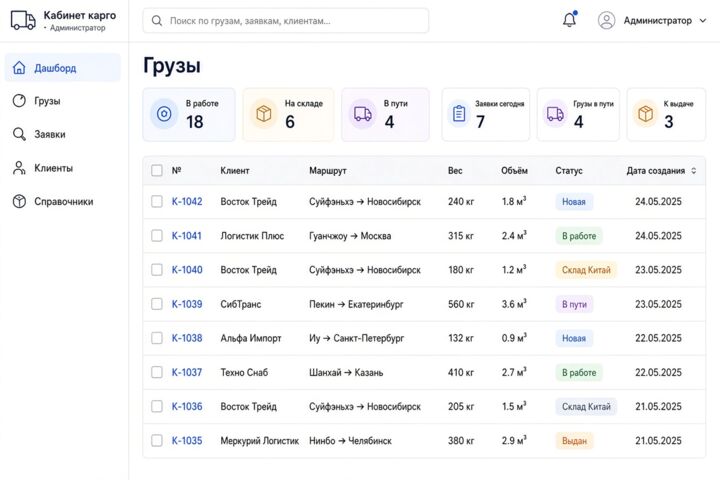The image size is (720, 480).
Task: Click route Гуанчжоу → Москва
Action: [350, 236]
